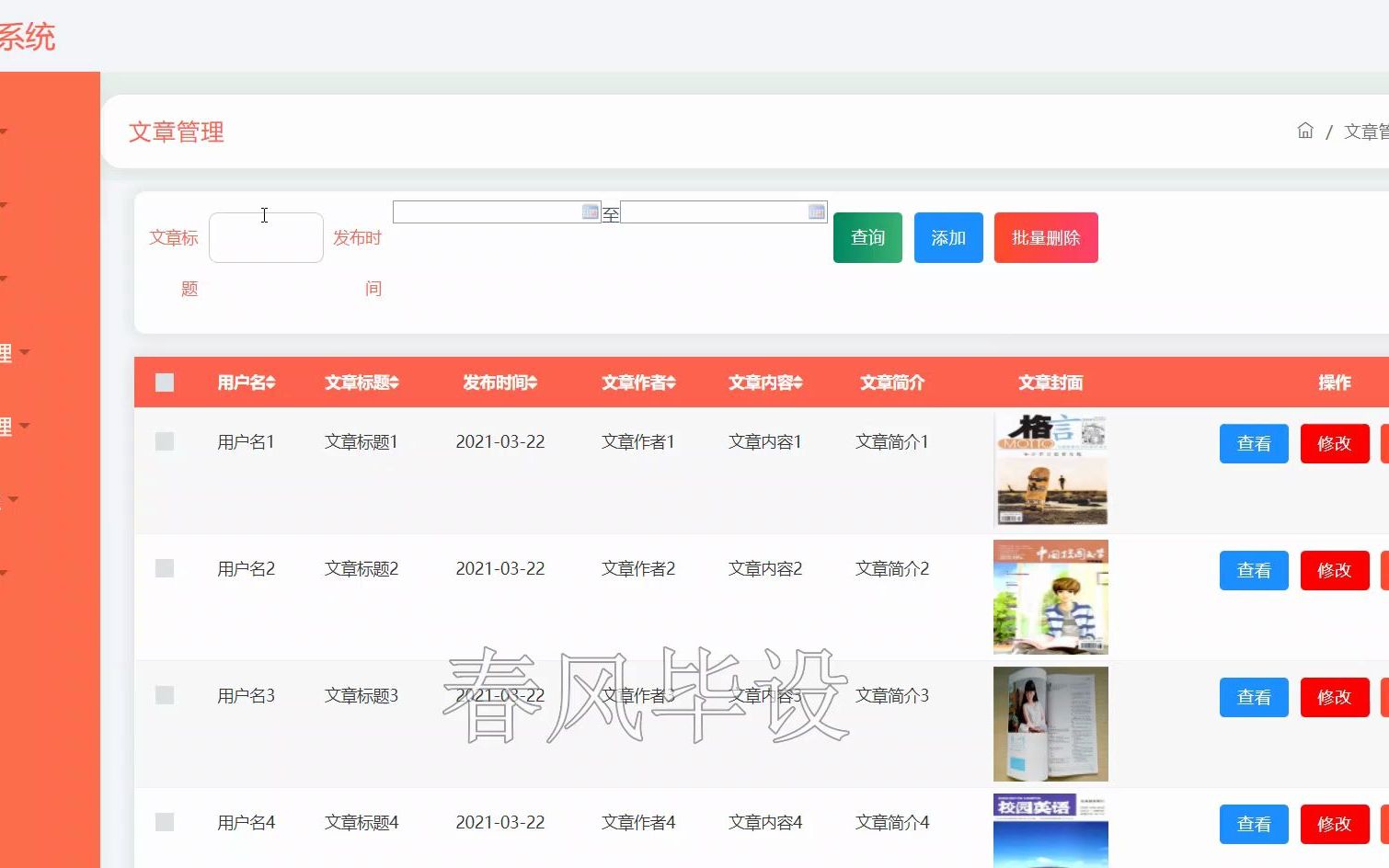Open cover thumbnail of 文章标题1
The width and height of the screenshot is (1389, 868).
(1050, 470)
